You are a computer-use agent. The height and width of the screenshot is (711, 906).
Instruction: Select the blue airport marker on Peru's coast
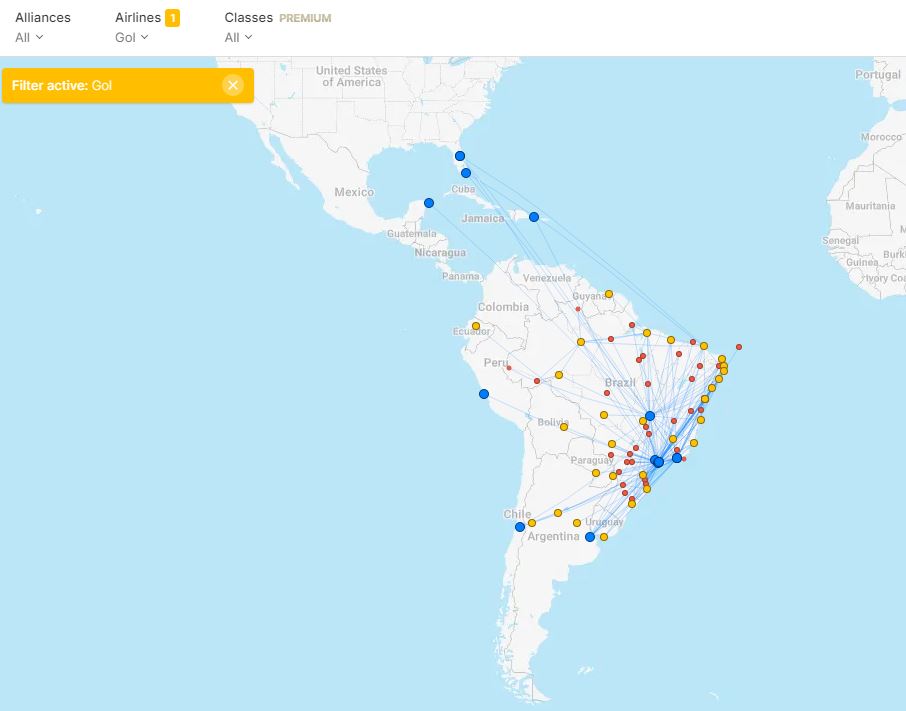[484, 394]
